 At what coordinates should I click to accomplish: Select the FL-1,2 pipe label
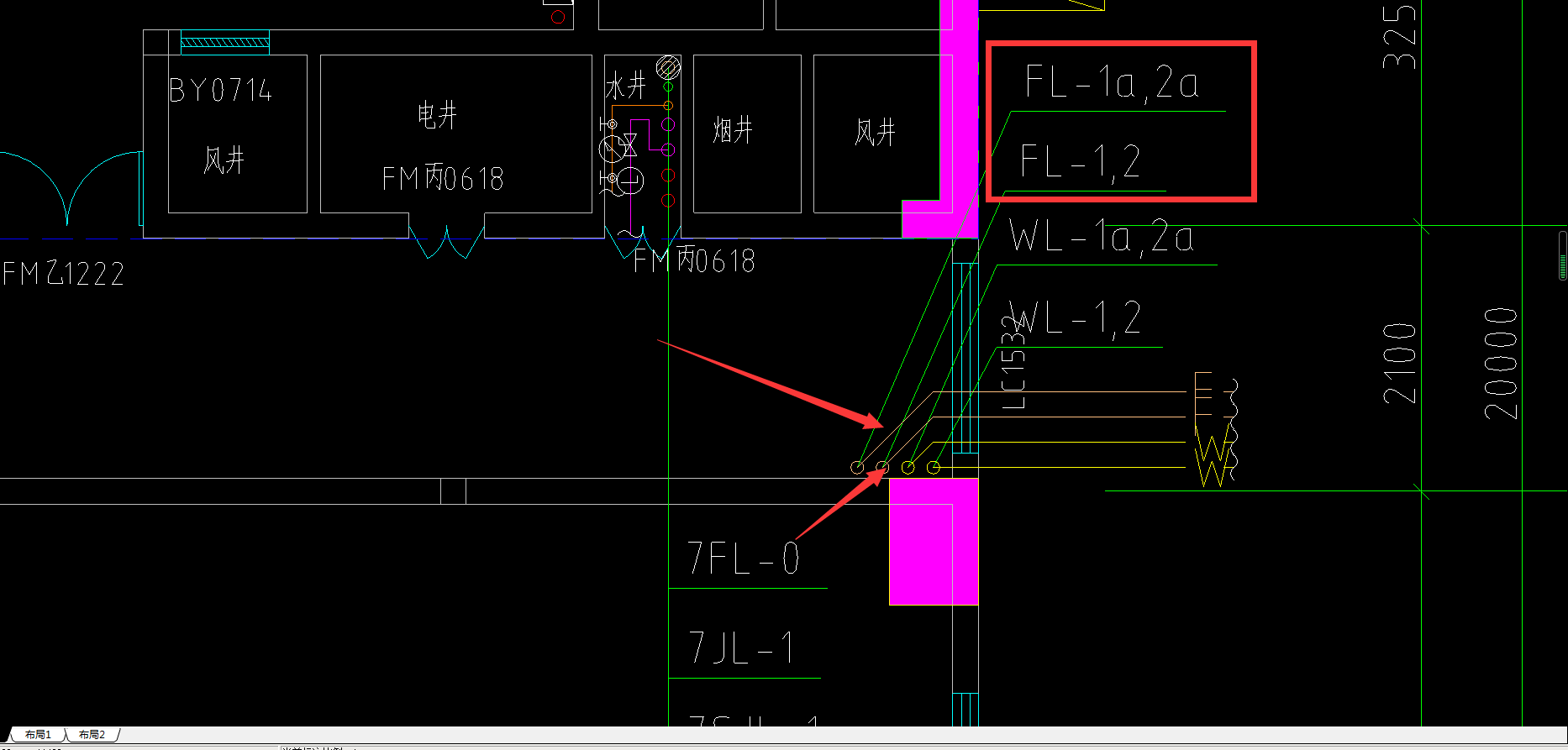tap(1081, 161)
